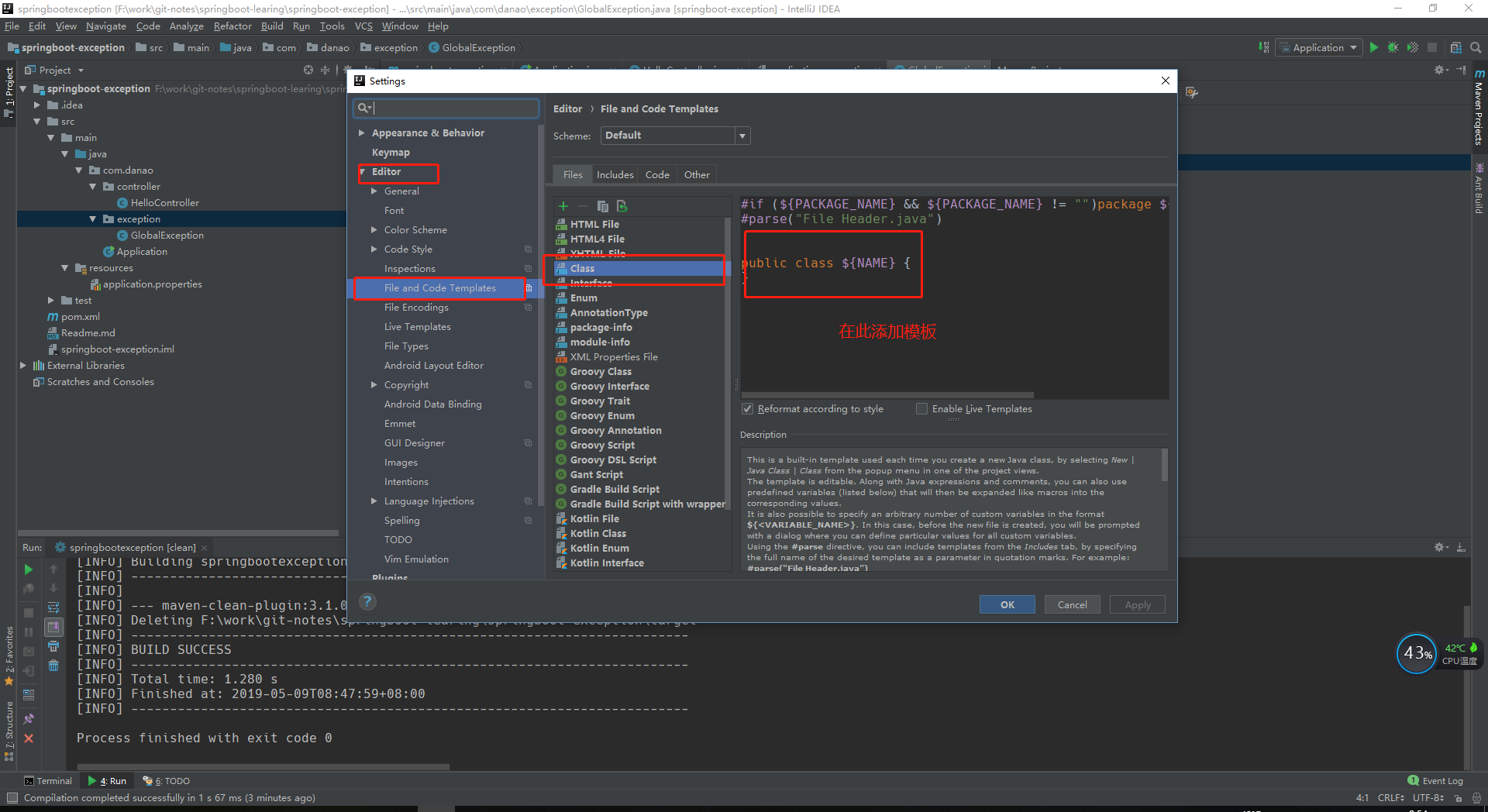The image size is (1488, 812).
Task: Rerun the process in Run panel
Action: 29,569
